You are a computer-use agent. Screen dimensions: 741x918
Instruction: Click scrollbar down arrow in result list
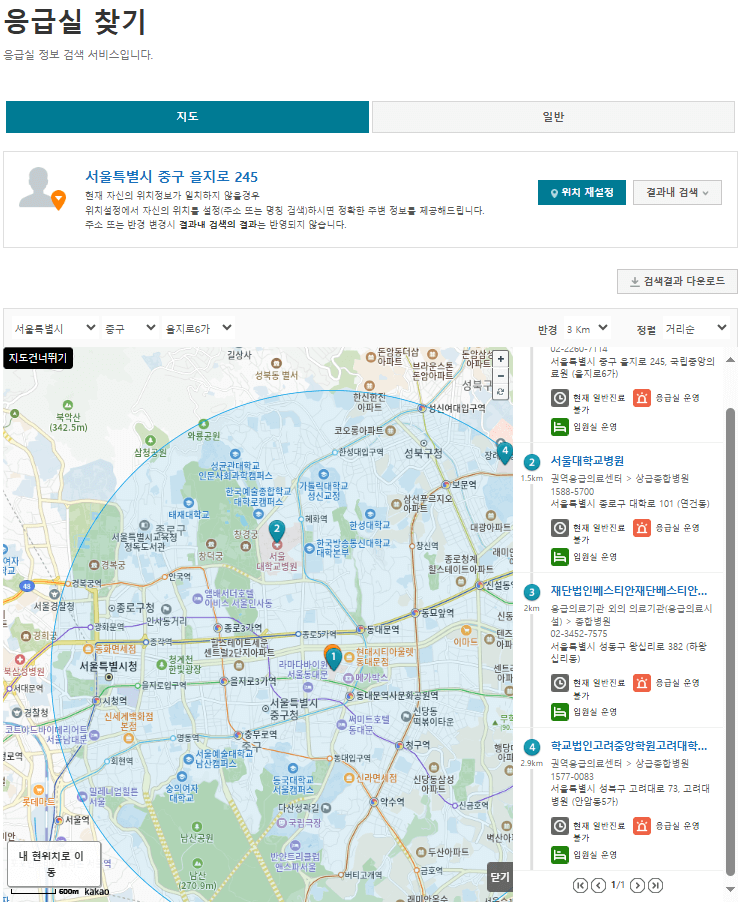coord(730,889)
